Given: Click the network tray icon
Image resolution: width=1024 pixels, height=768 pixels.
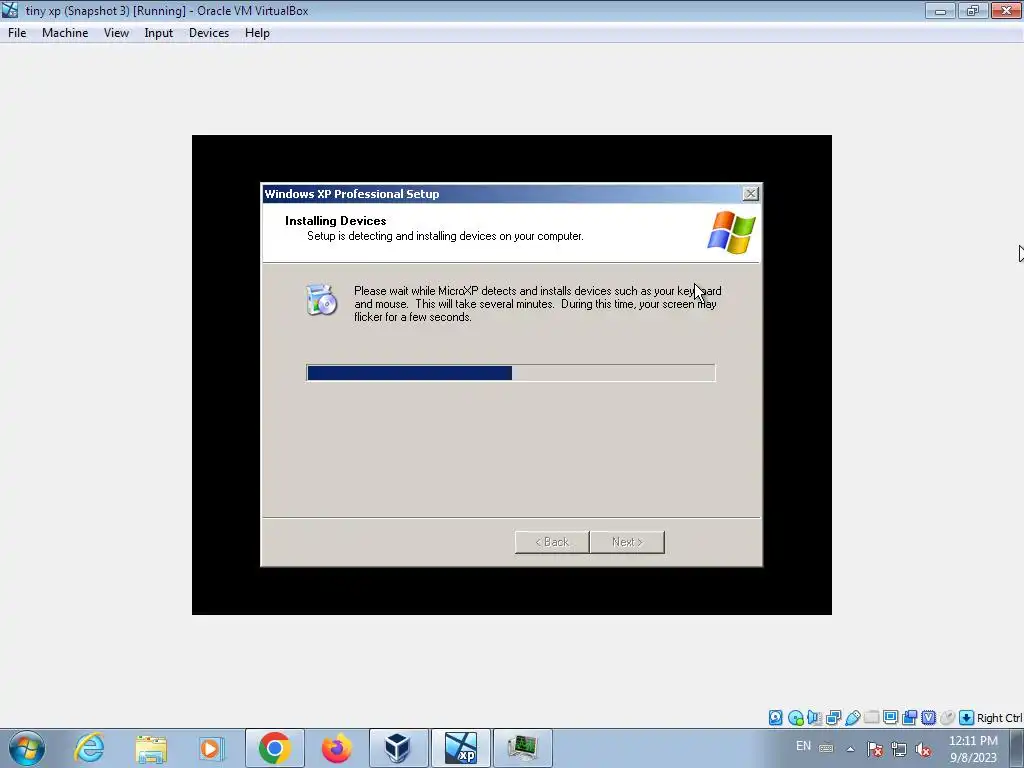Looking at the screenshot, I should coord(899,749).
